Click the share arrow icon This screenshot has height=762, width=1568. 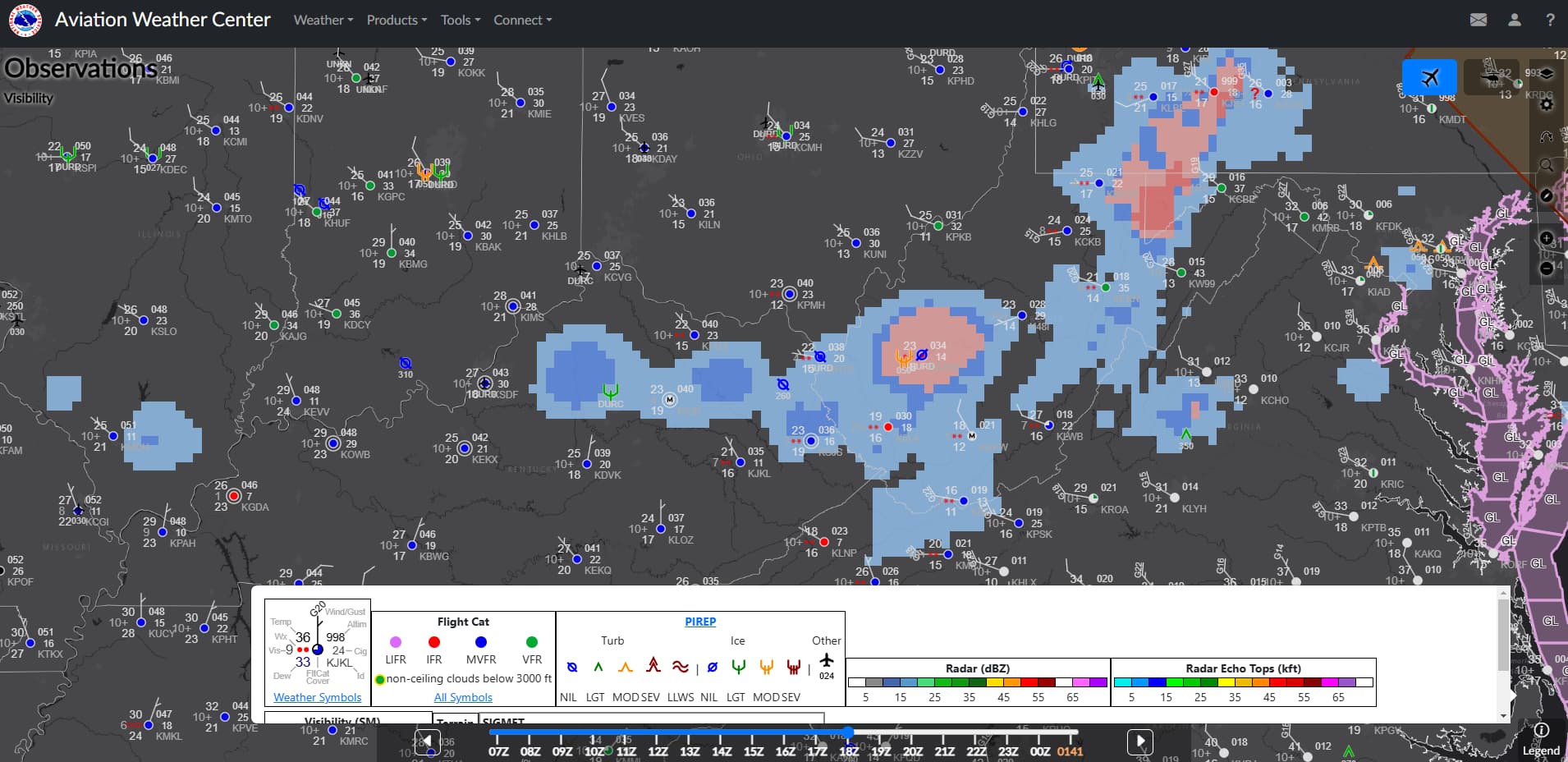pyautogui.click(x=1547, y=135)
